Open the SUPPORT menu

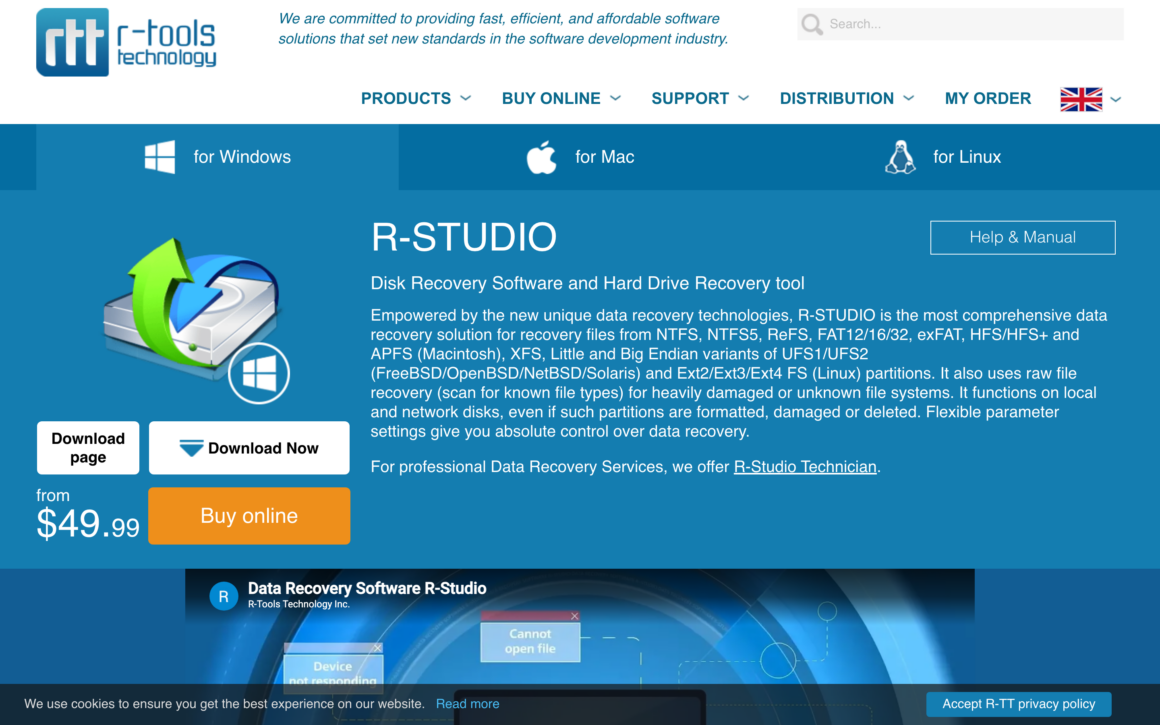coord(690,98)
